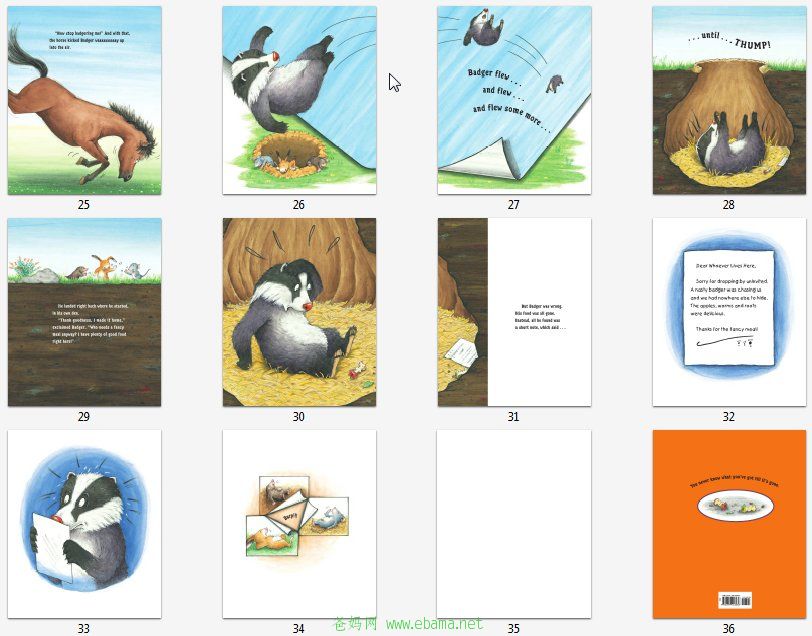Click the page number label 32
The height and width of the screenshot is (636, 812).
click(729, 416)
